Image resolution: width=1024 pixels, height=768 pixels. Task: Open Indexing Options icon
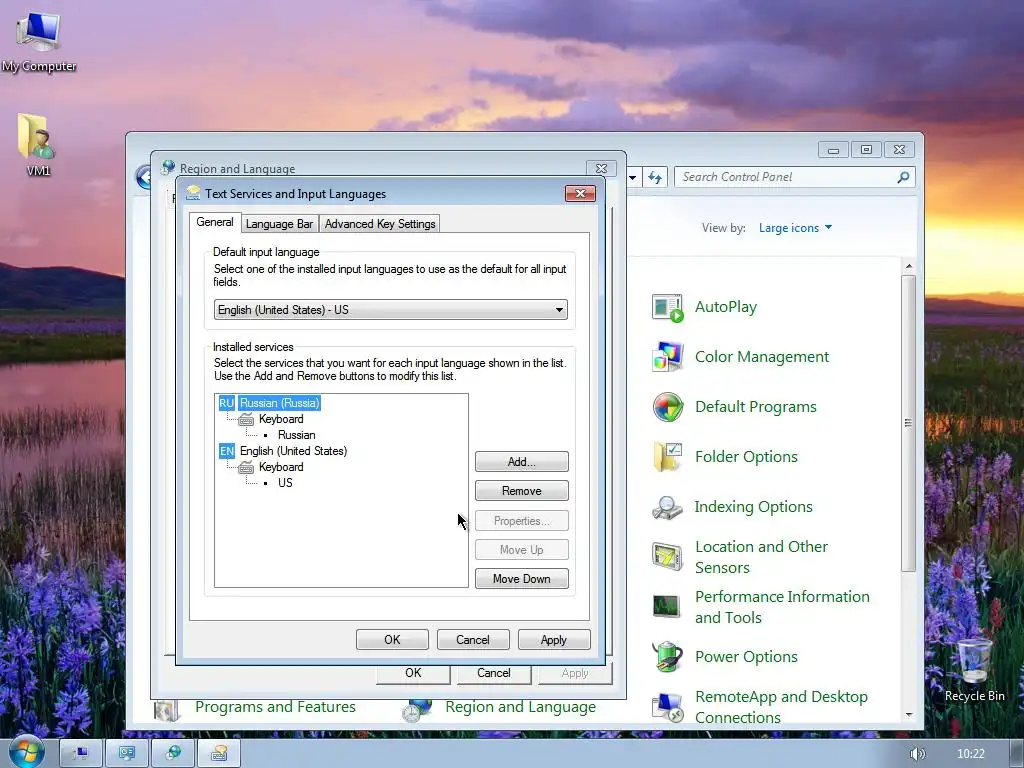[x=667, y=507]
